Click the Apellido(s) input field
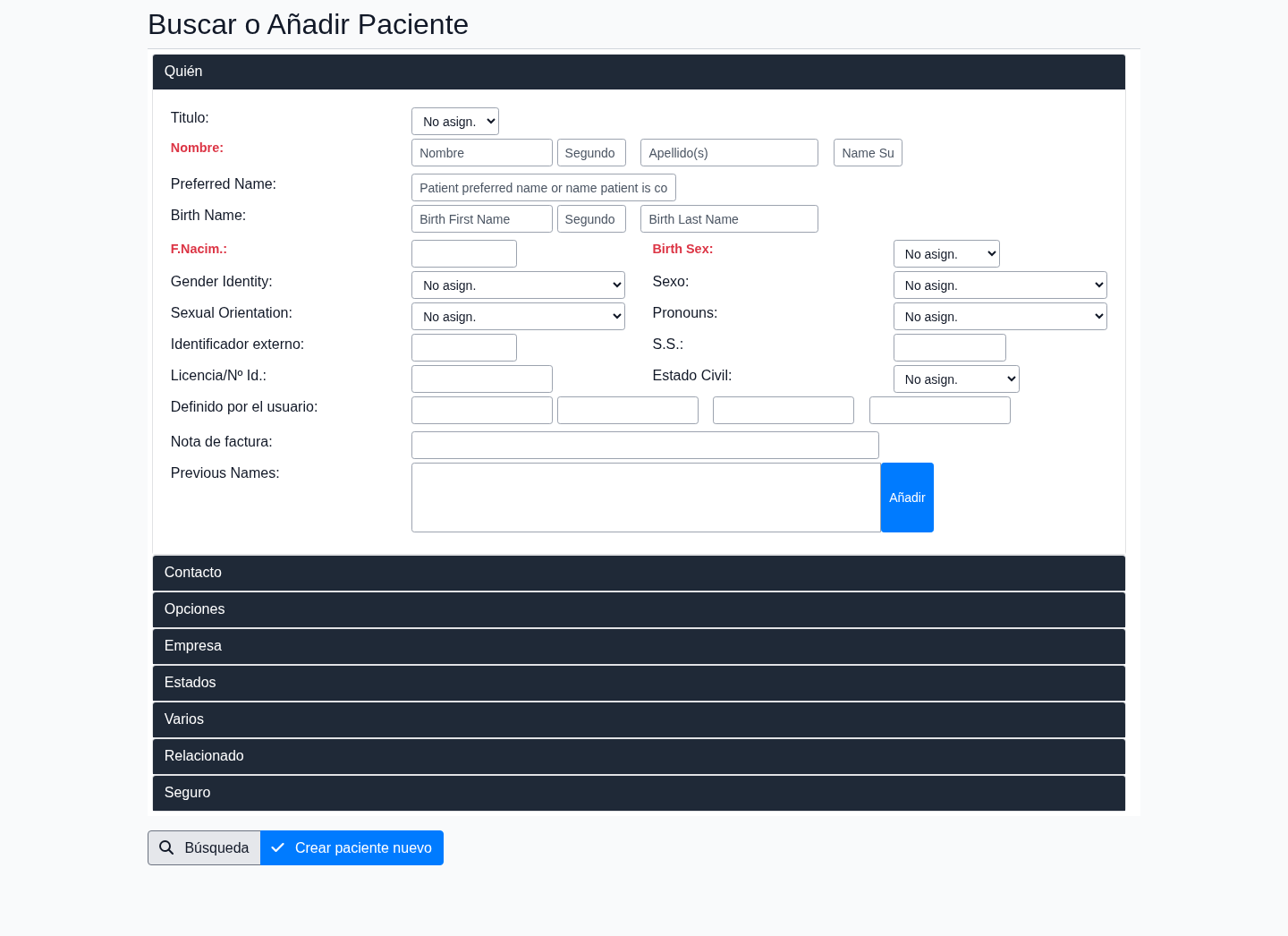This screenshot has width=1288, height=936. coord(729,153)
